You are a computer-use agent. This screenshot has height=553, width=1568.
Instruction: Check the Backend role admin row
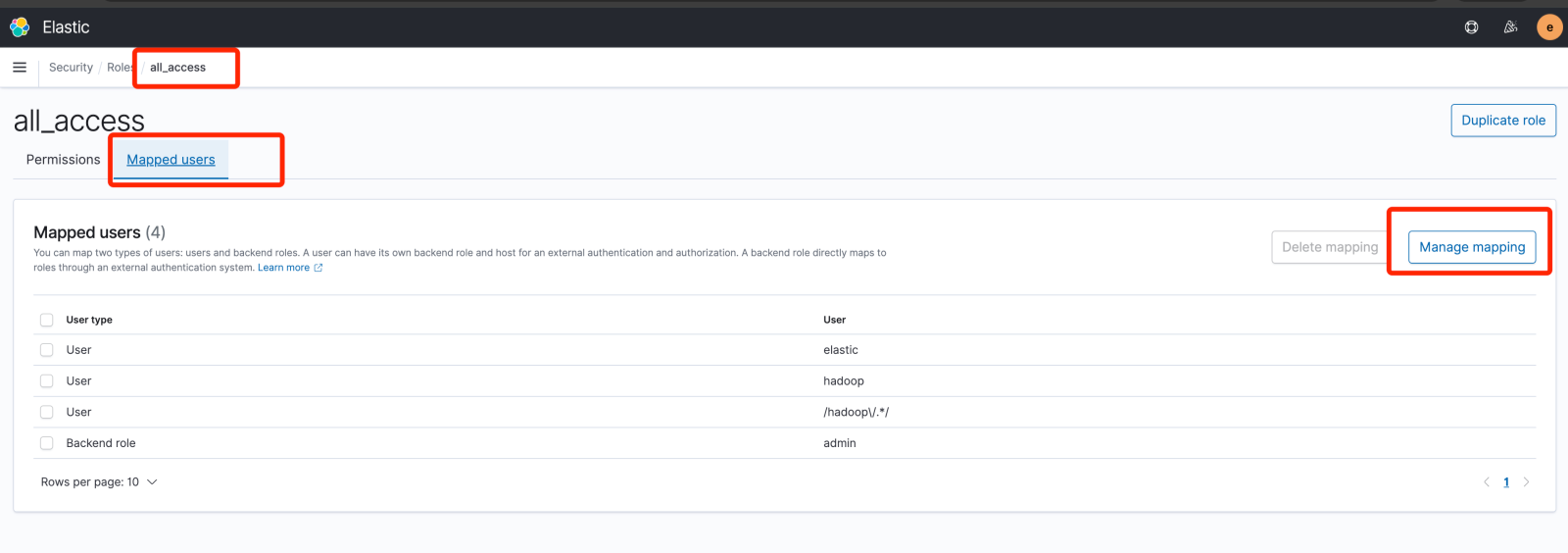point(46,443)
